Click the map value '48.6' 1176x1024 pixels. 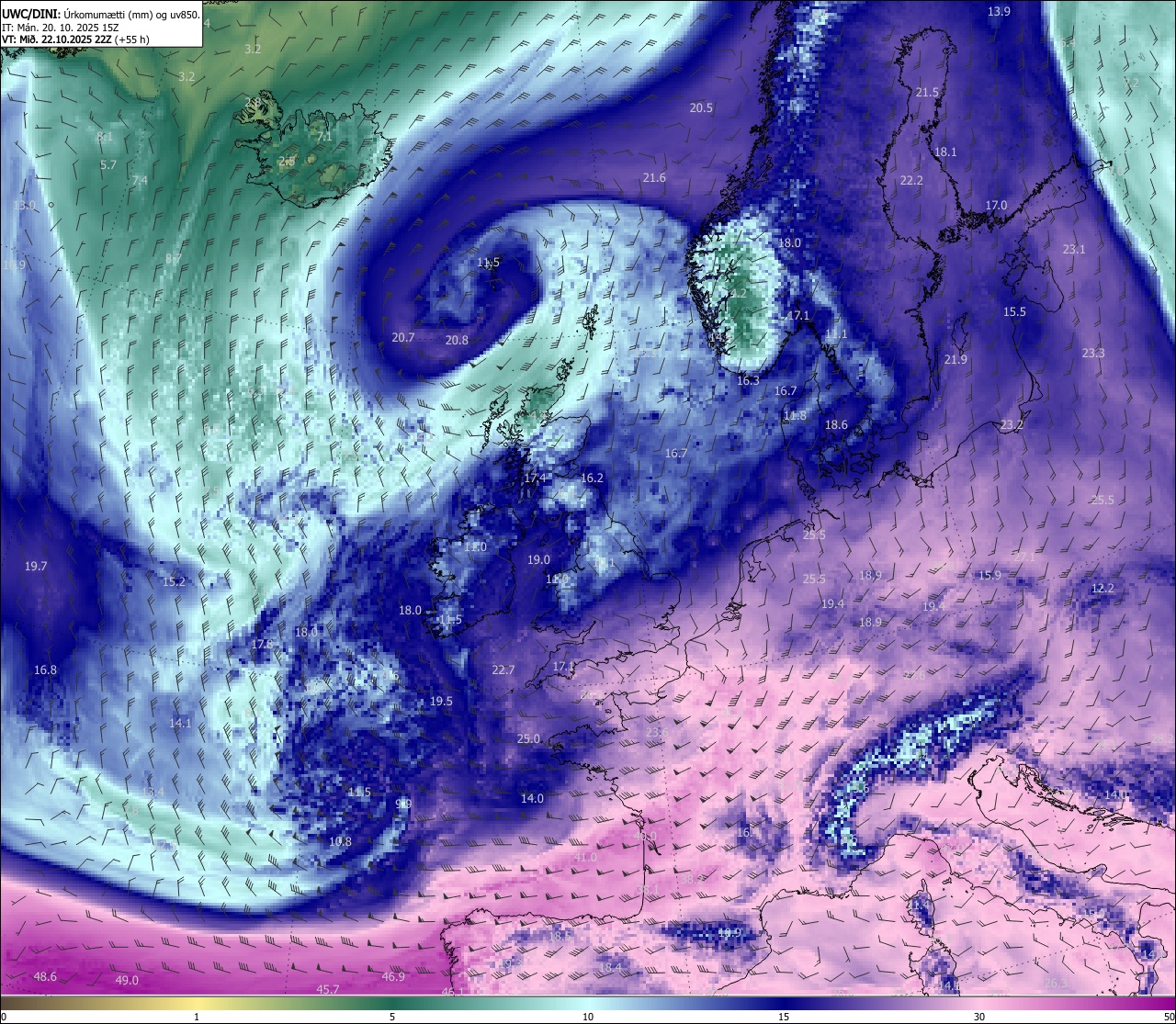[x=45, y=976]
